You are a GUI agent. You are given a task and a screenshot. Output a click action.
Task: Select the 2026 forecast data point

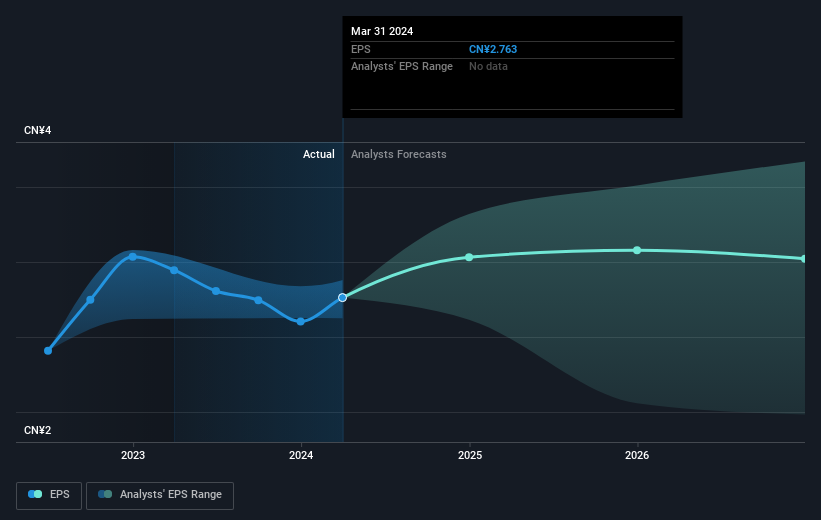pos(637,250)
